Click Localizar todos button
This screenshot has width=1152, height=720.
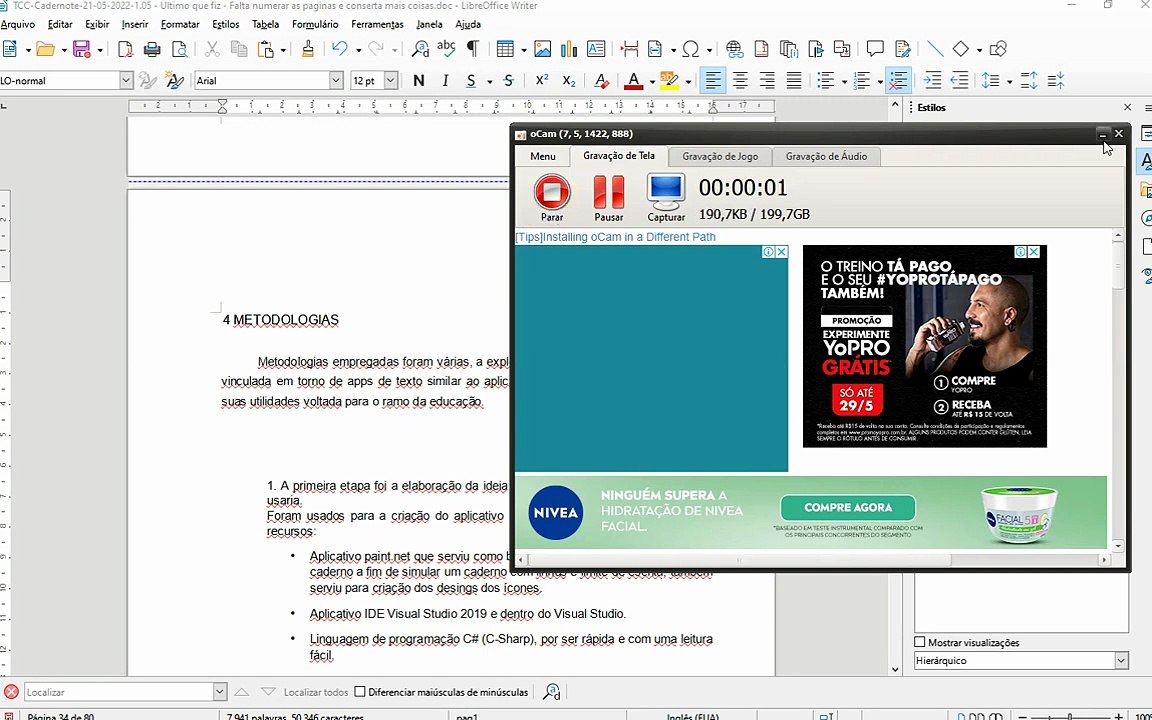(316, 692)
